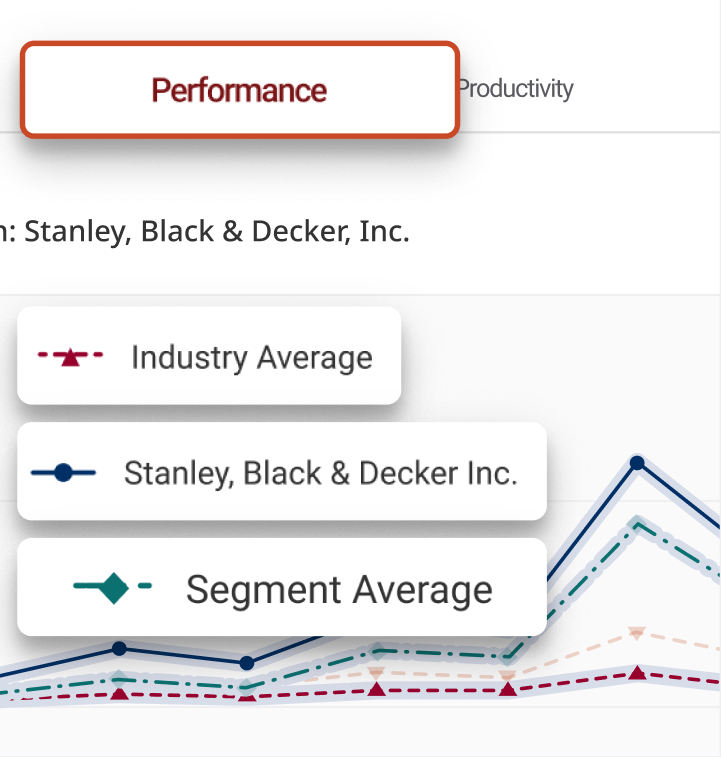Toggle Industry Average series via legend label
The height and width of the screenshot is (757, 721).
coord(251,357)
